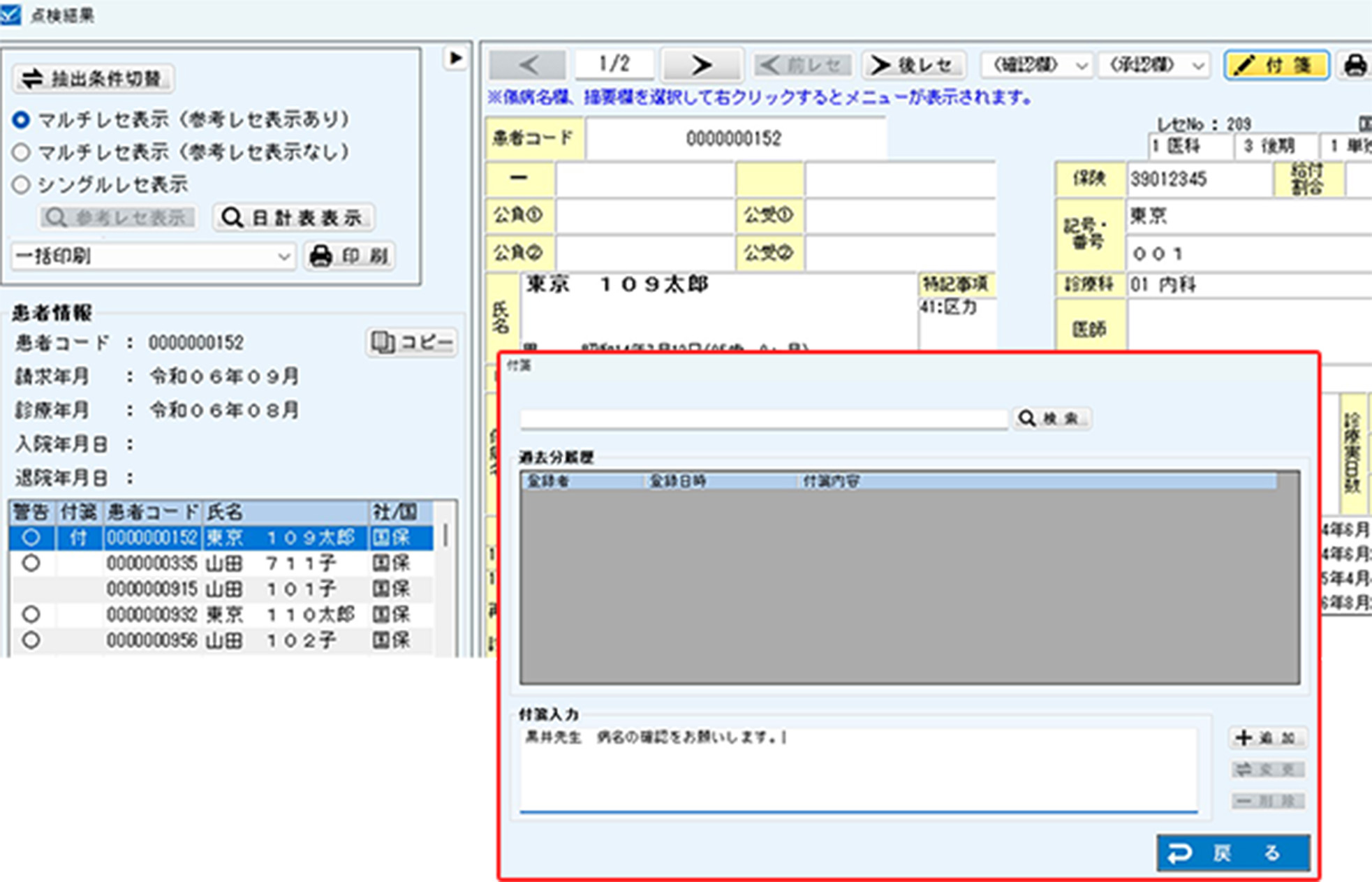The height and width of the screenshot is (882, 1372).
Task: Jump to 後レセ next receipt
Action: tap(914, 65)
